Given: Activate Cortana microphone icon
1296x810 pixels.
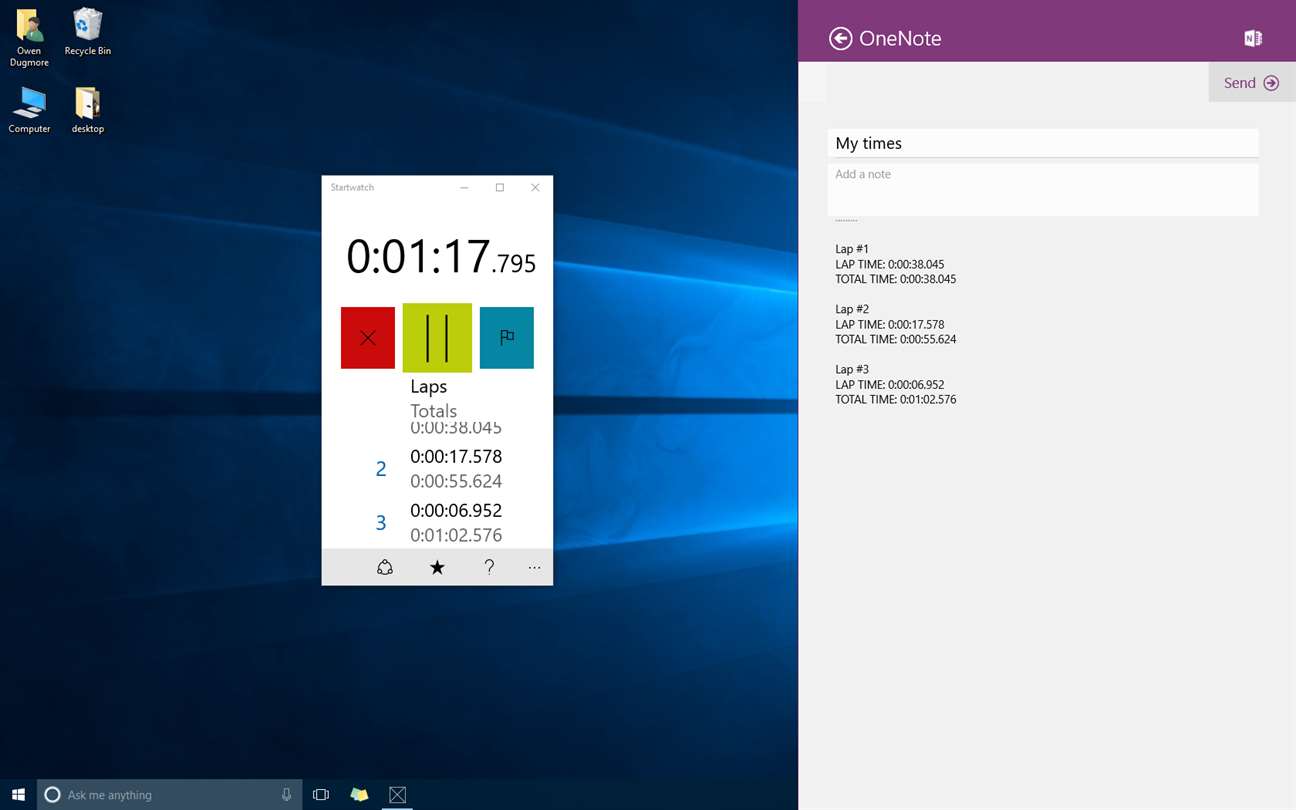Looking at the screenshot, I should tap(286, 795).
